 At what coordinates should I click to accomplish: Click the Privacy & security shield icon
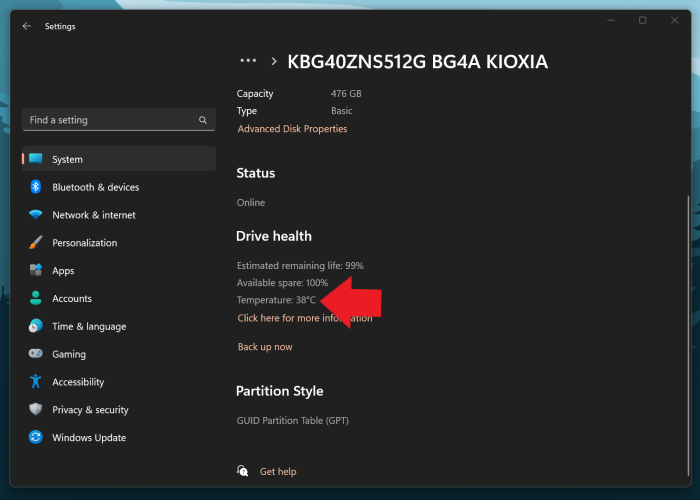coord(36,409)
